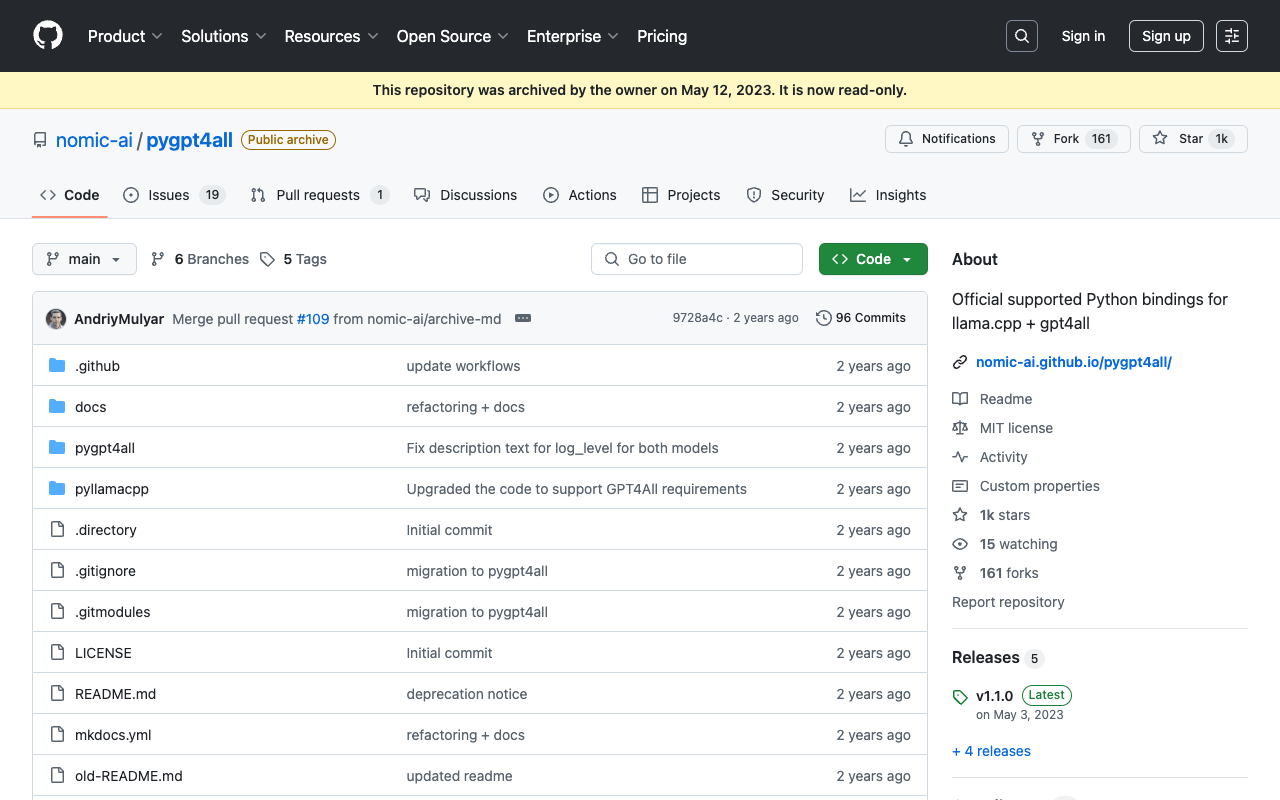
Task: Fork the repository via Fork button
Action: point(1074,139)
